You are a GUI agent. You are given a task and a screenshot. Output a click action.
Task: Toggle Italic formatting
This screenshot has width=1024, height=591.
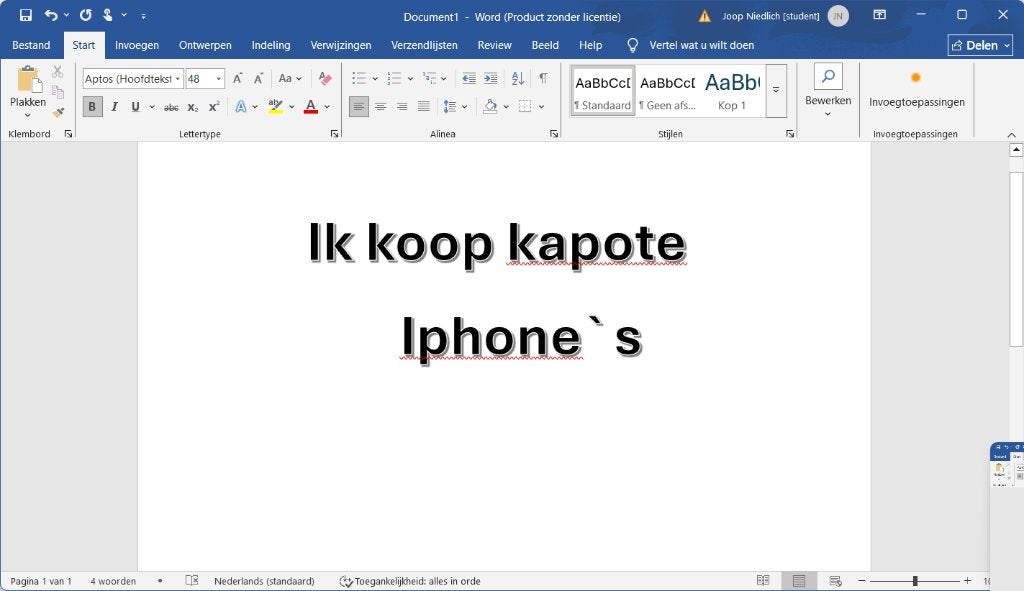pyautogui.click(x=114, y=106)
